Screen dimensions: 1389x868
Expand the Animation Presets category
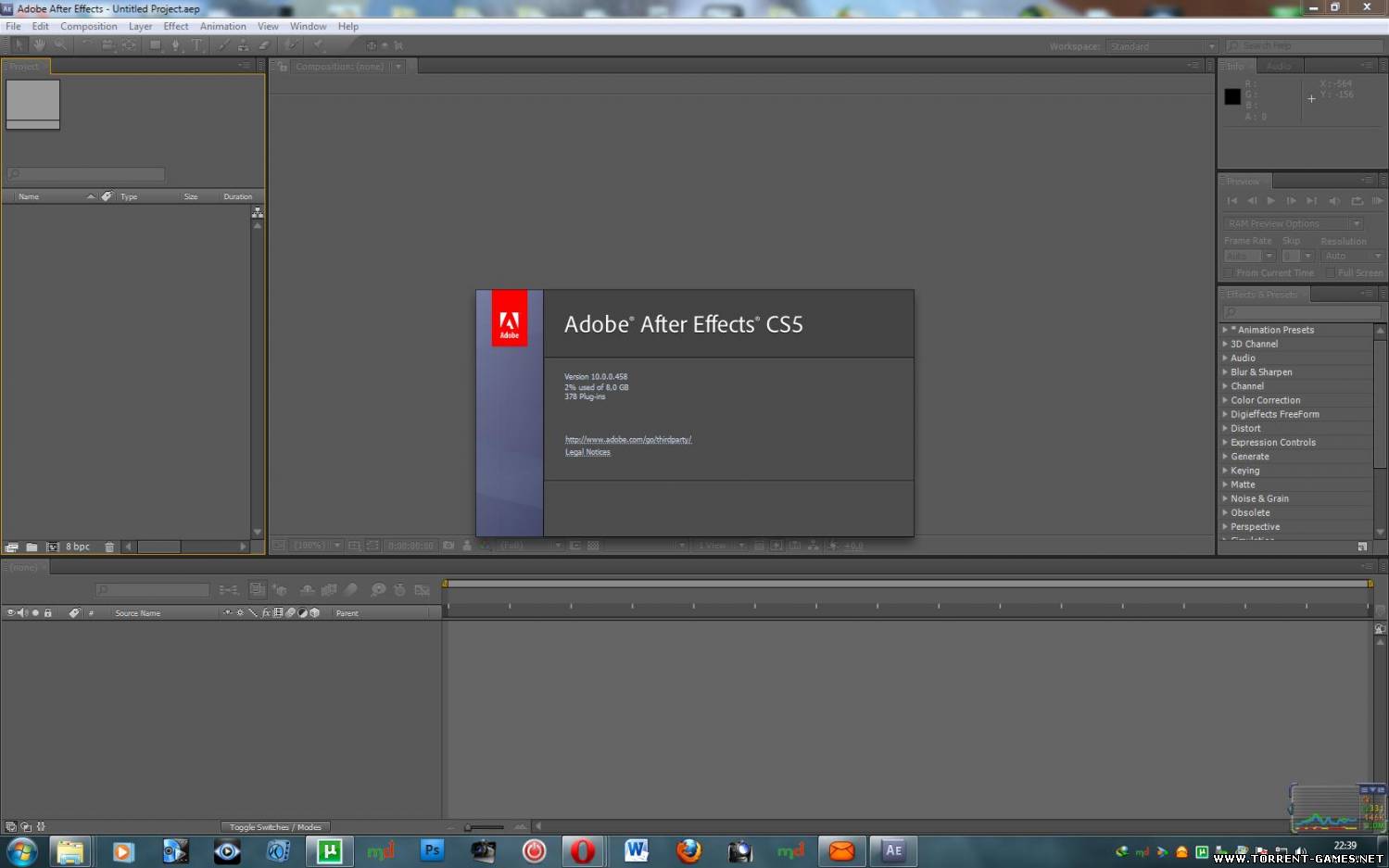pyautogui.click(x=1225, y=330)
